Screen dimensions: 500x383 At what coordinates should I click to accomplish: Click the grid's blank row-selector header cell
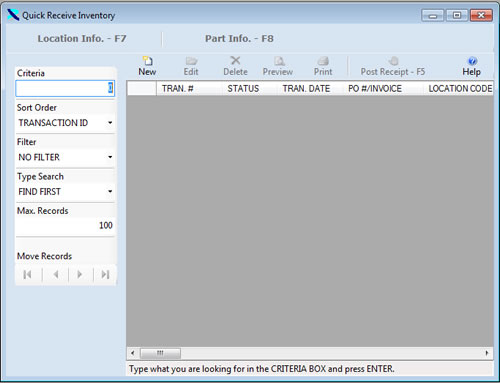point(142,89)
